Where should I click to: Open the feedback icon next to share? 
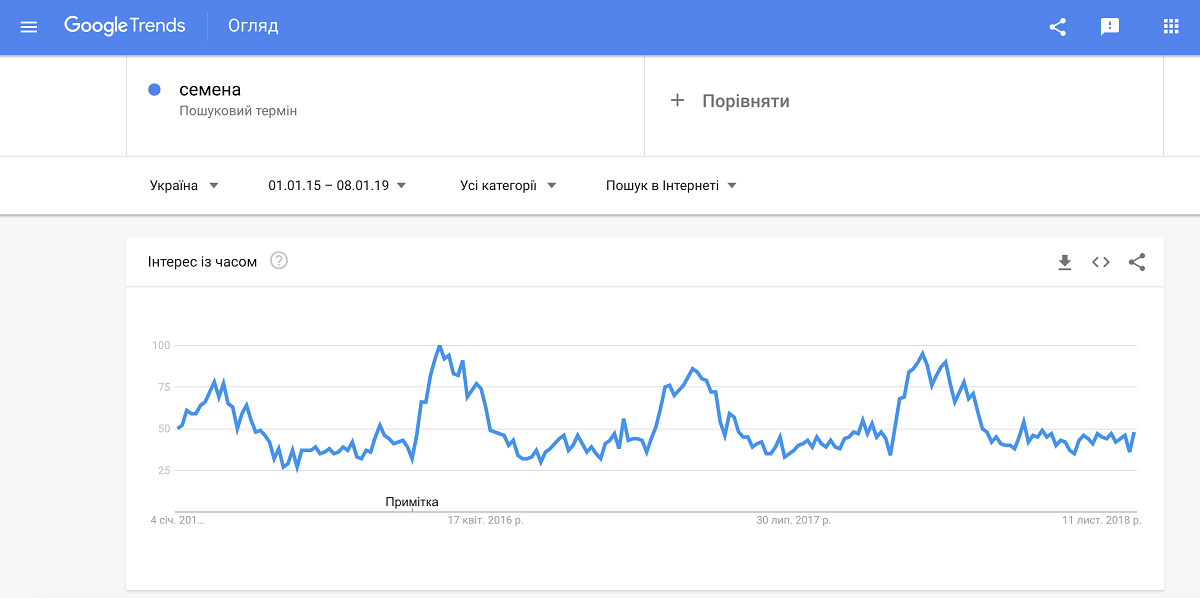pos(1110,27)
